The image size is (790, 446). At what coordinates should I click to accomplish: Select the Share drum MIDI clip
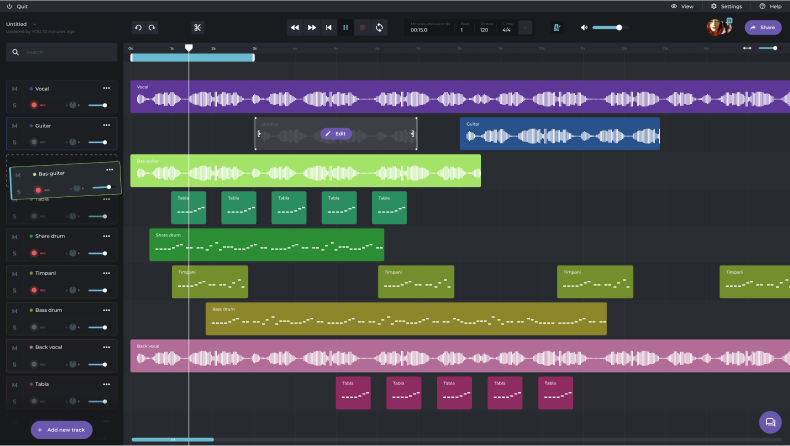tap(267, 245)
